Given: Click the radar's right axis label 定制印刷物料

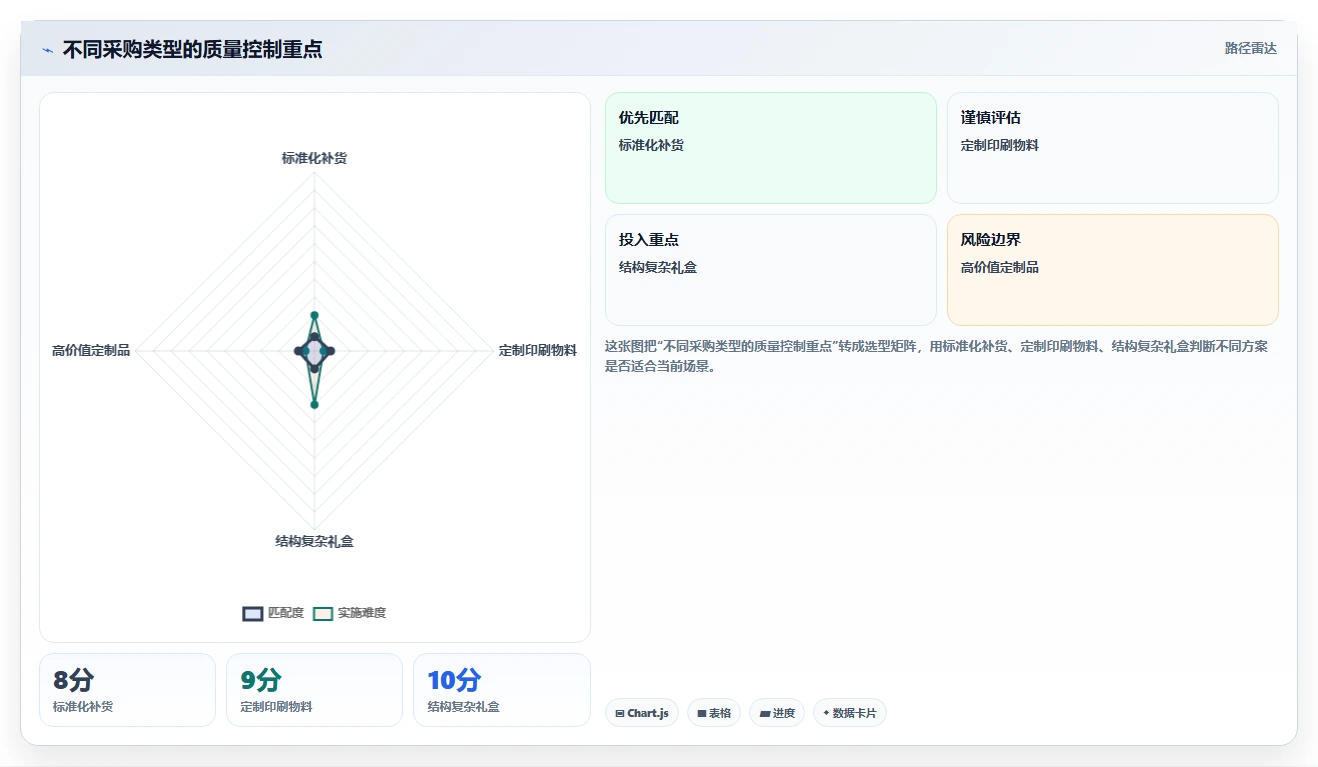Looking at the screenshot, I should tap(538, 350).
